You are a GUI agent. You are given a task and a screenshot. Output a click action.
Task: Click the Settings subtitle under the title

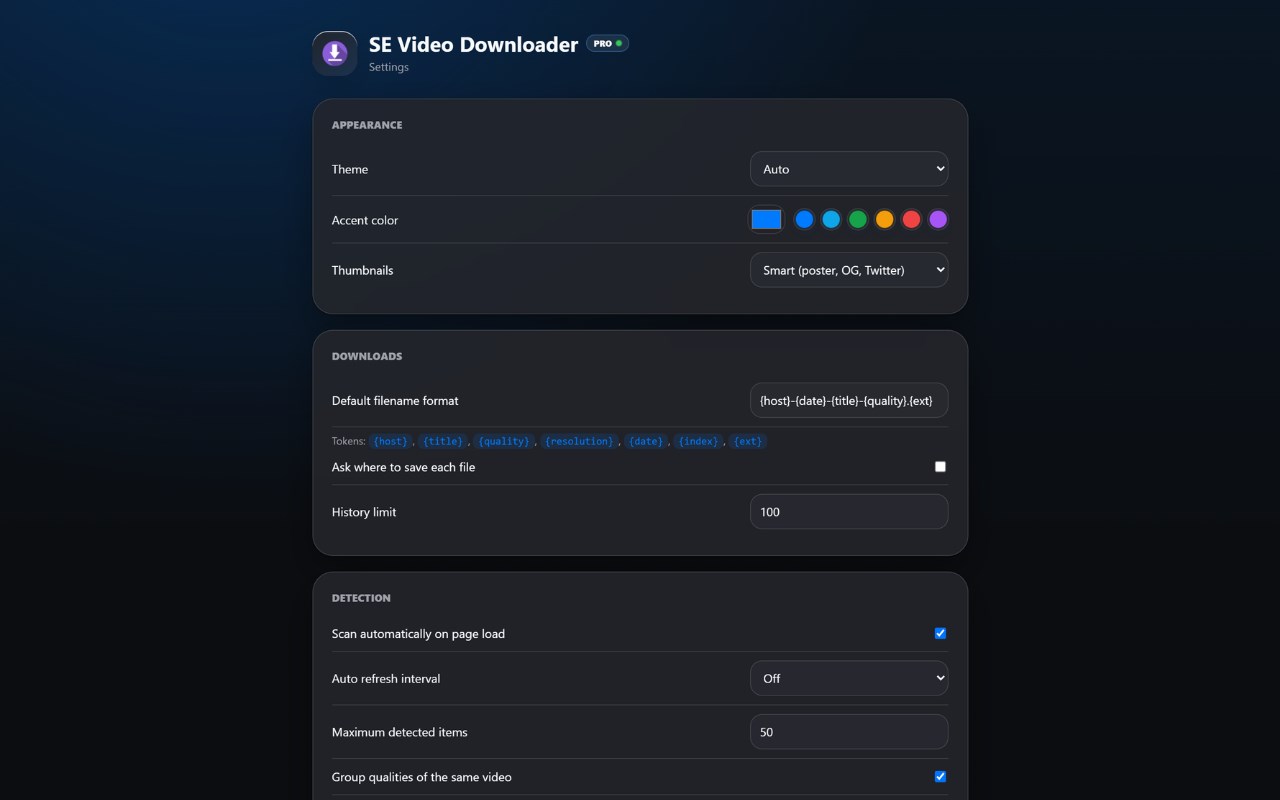click(389, 67)
